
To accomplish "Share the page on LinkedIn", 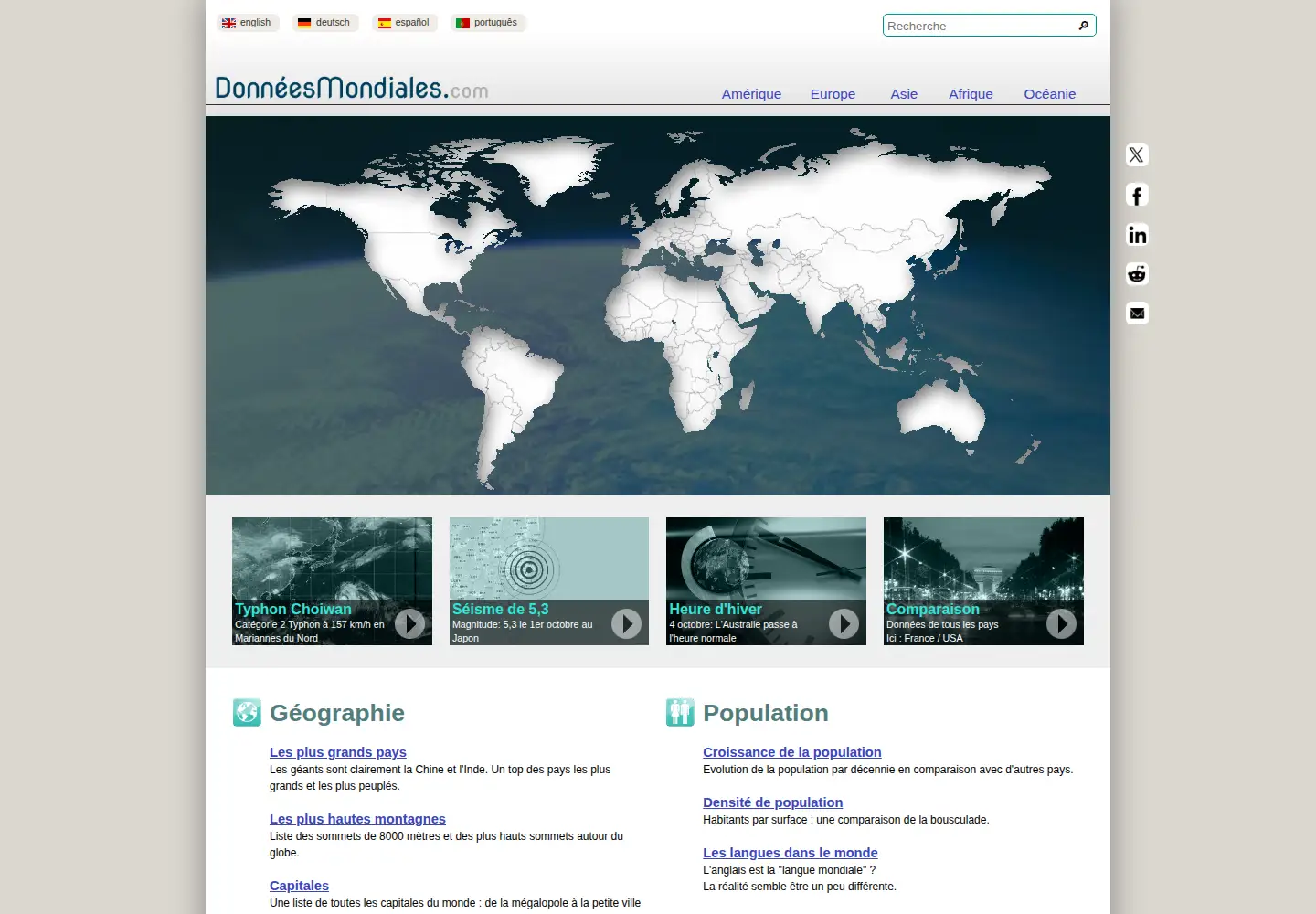I will pos(1137,235).
